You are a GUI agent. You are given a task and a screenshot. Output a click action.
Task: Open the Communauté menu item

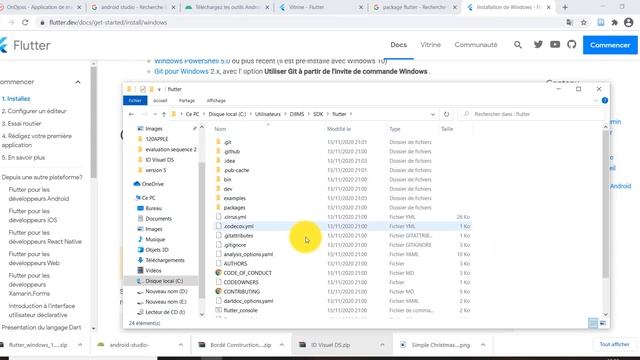pyautogui.click(x=476, y=45)
